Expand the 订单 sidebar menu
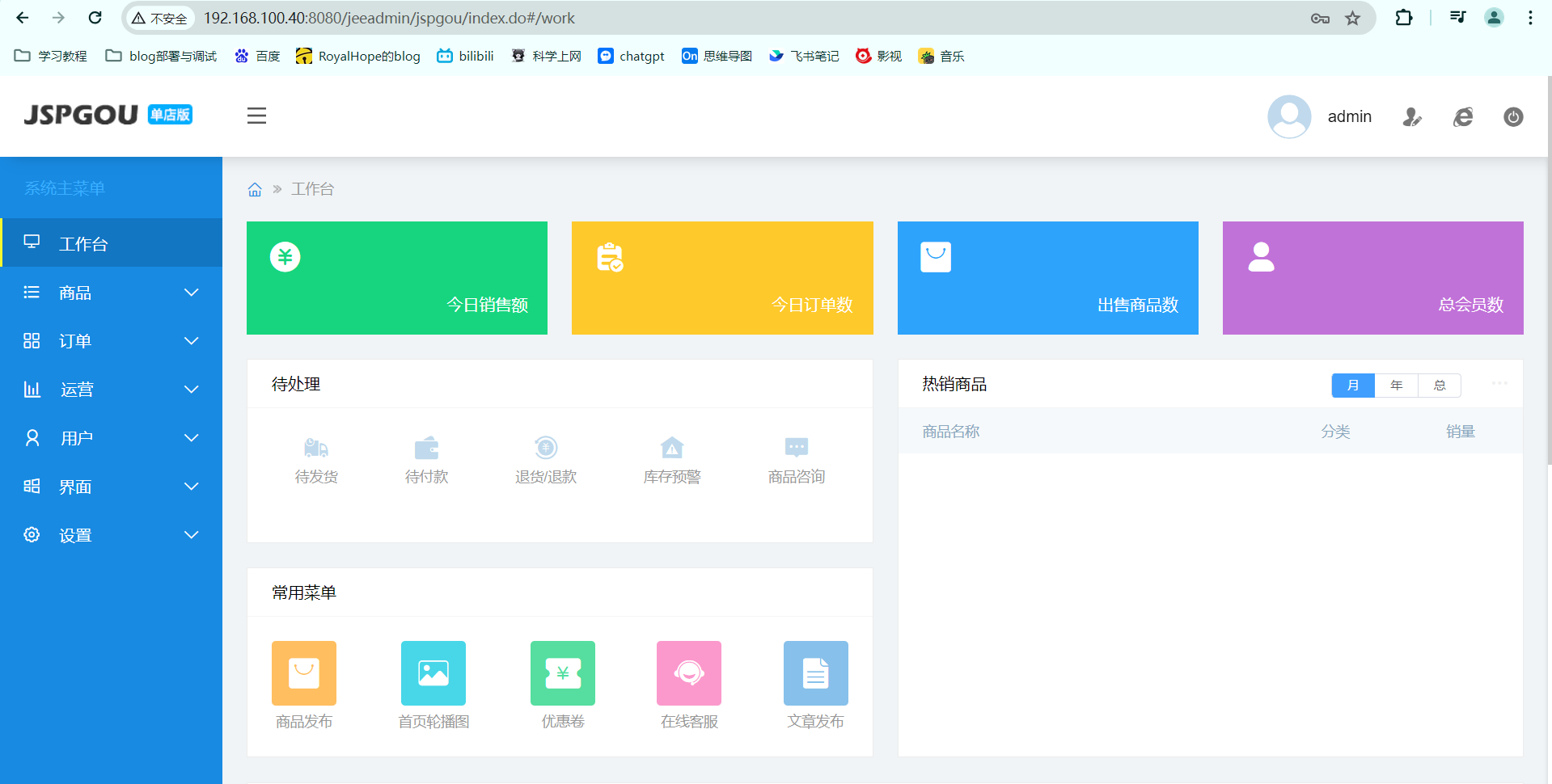The width and height of the screenshot is (1552, 784). [111, 341]
